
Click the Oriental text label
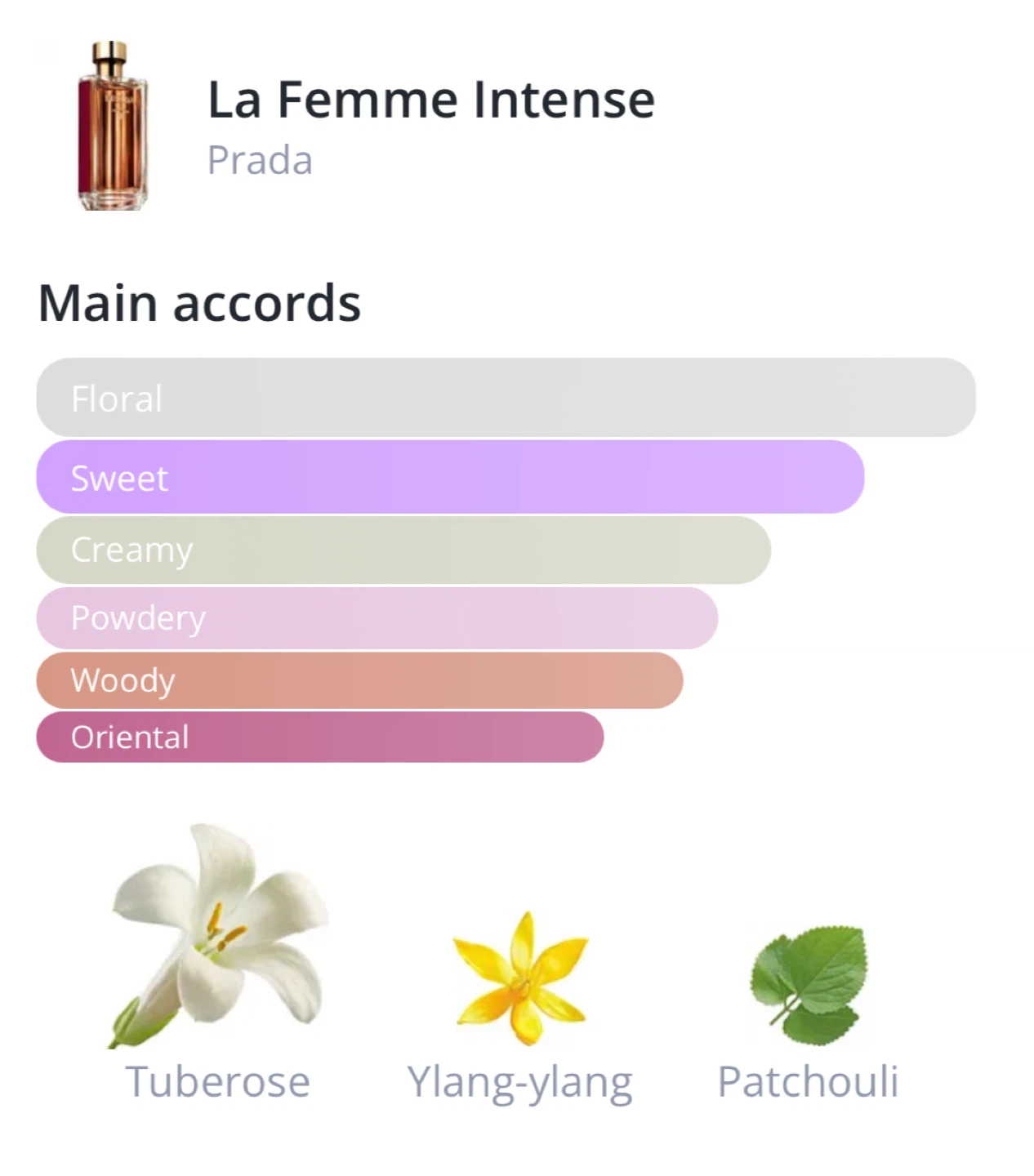pos(130,737)
